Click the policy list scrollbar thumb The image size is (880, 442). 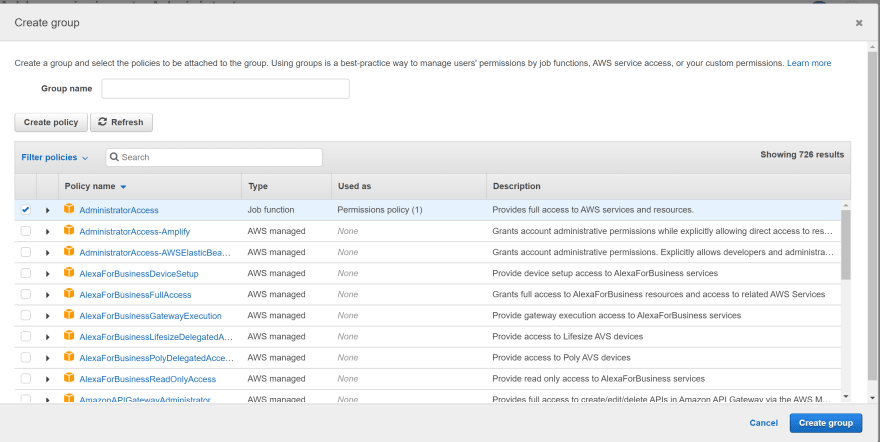(x=846, y=245)
